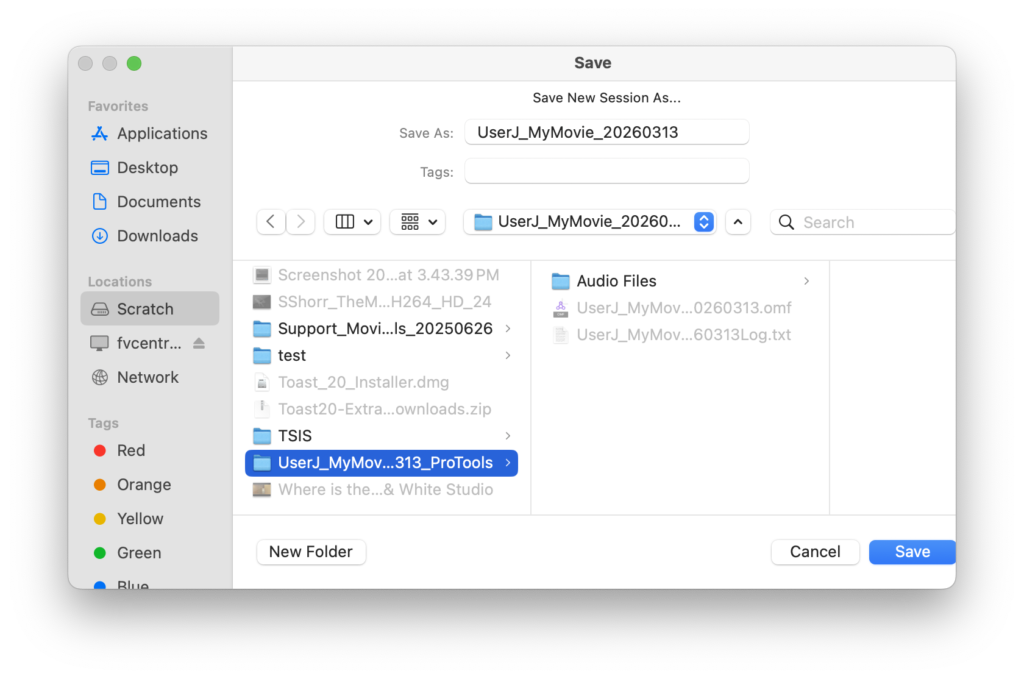Create a New Folder
Image resolution: width=1024 pixels, height=679 pixels.
tap(311, 552)
